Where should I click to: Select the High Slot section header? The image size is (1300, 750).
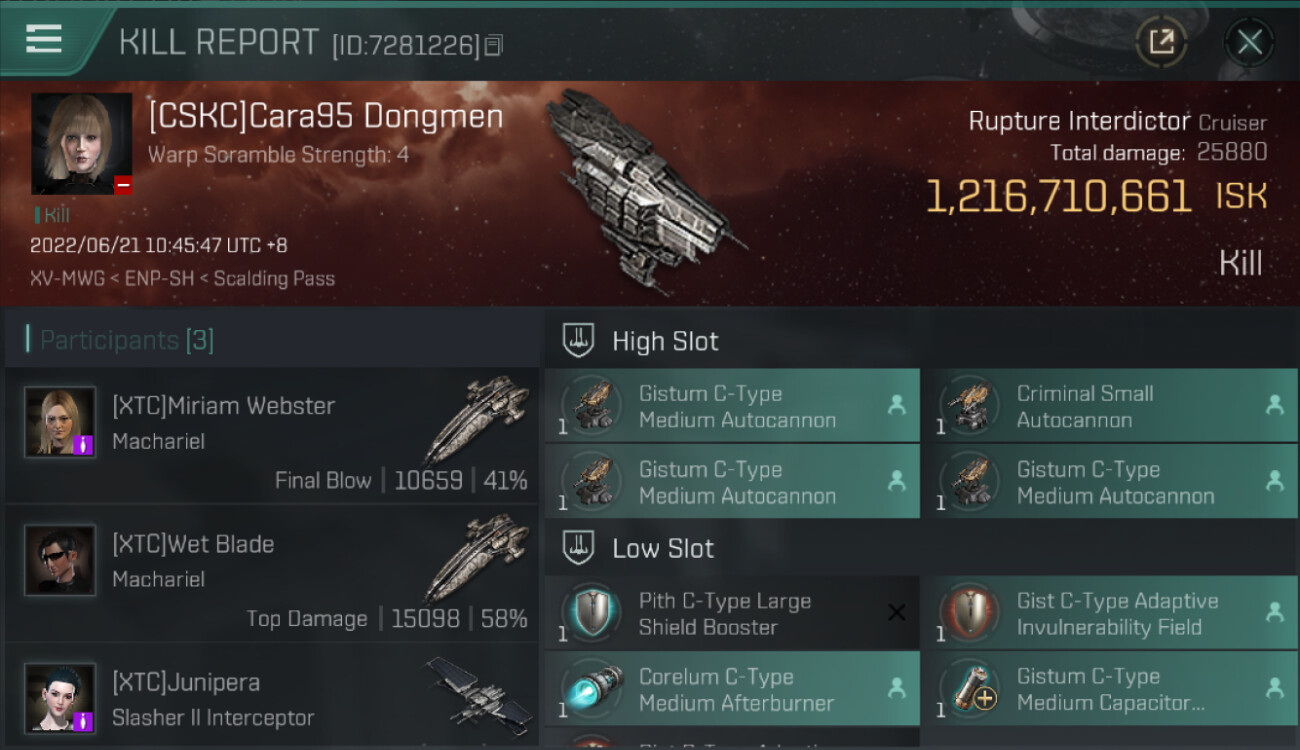[x=665, y=341]
